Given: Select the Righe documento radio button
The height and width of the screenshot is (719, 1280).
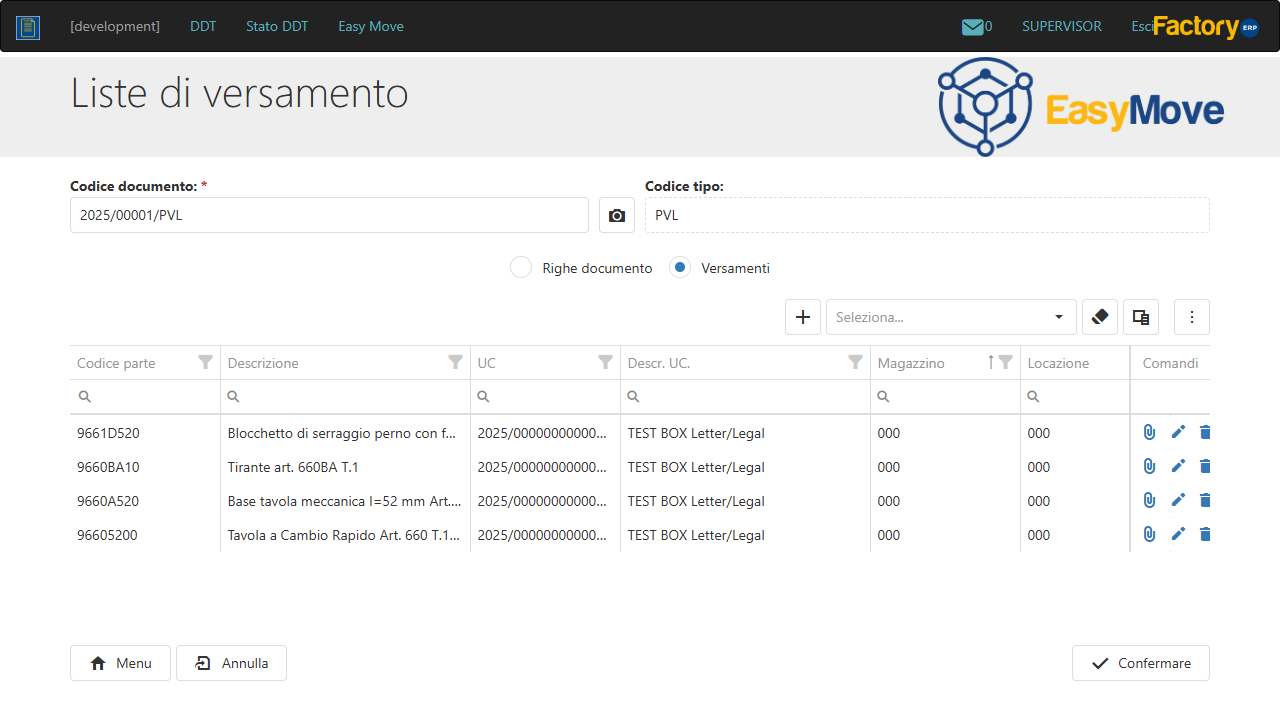Looking at the screenshot, I should (x=521, y=268).
